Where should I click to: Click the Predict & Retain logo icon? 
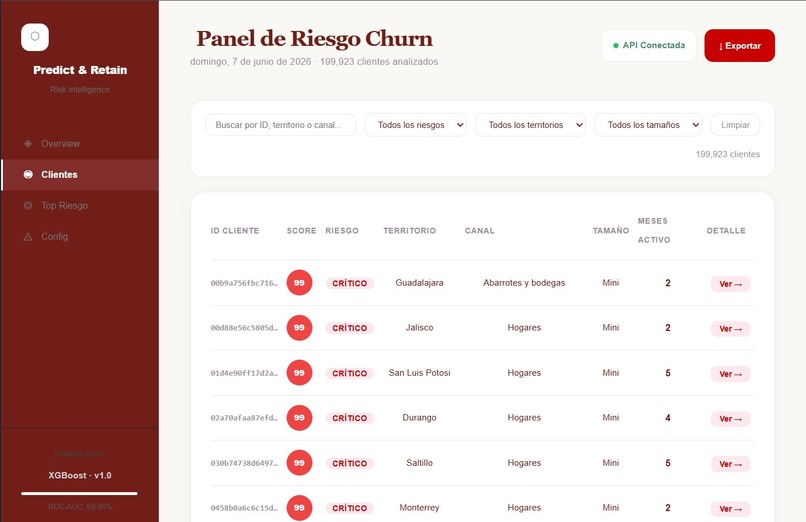coord(35,37)
